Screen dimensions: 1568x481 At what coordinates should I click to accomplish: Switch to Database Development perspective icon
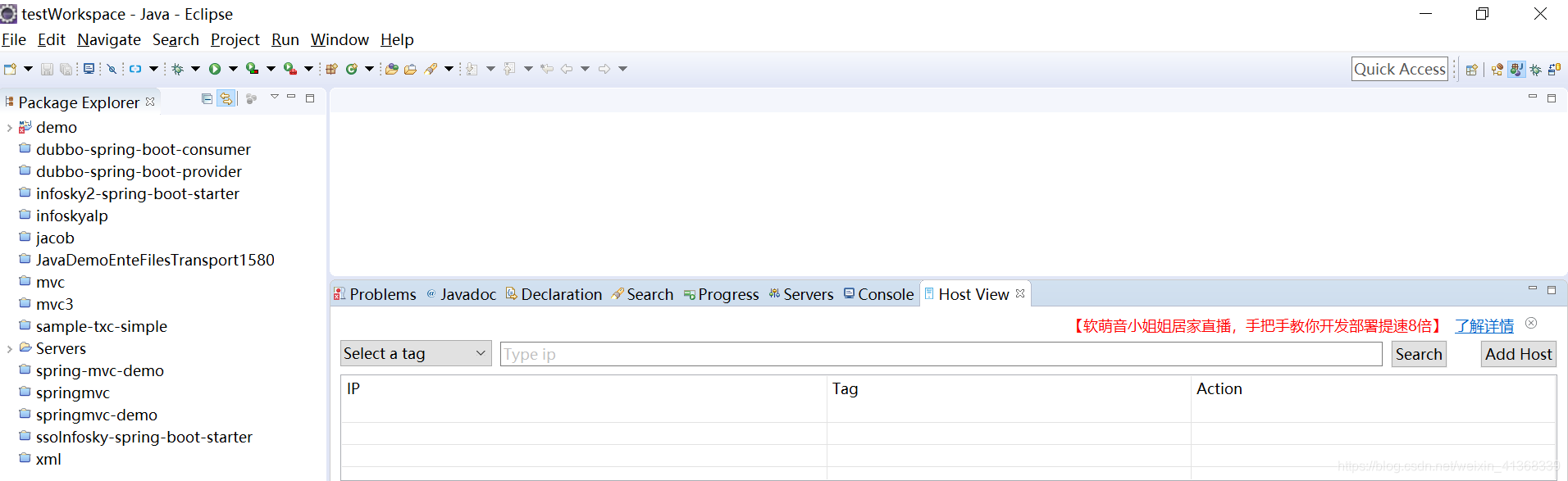[1554, 70]
